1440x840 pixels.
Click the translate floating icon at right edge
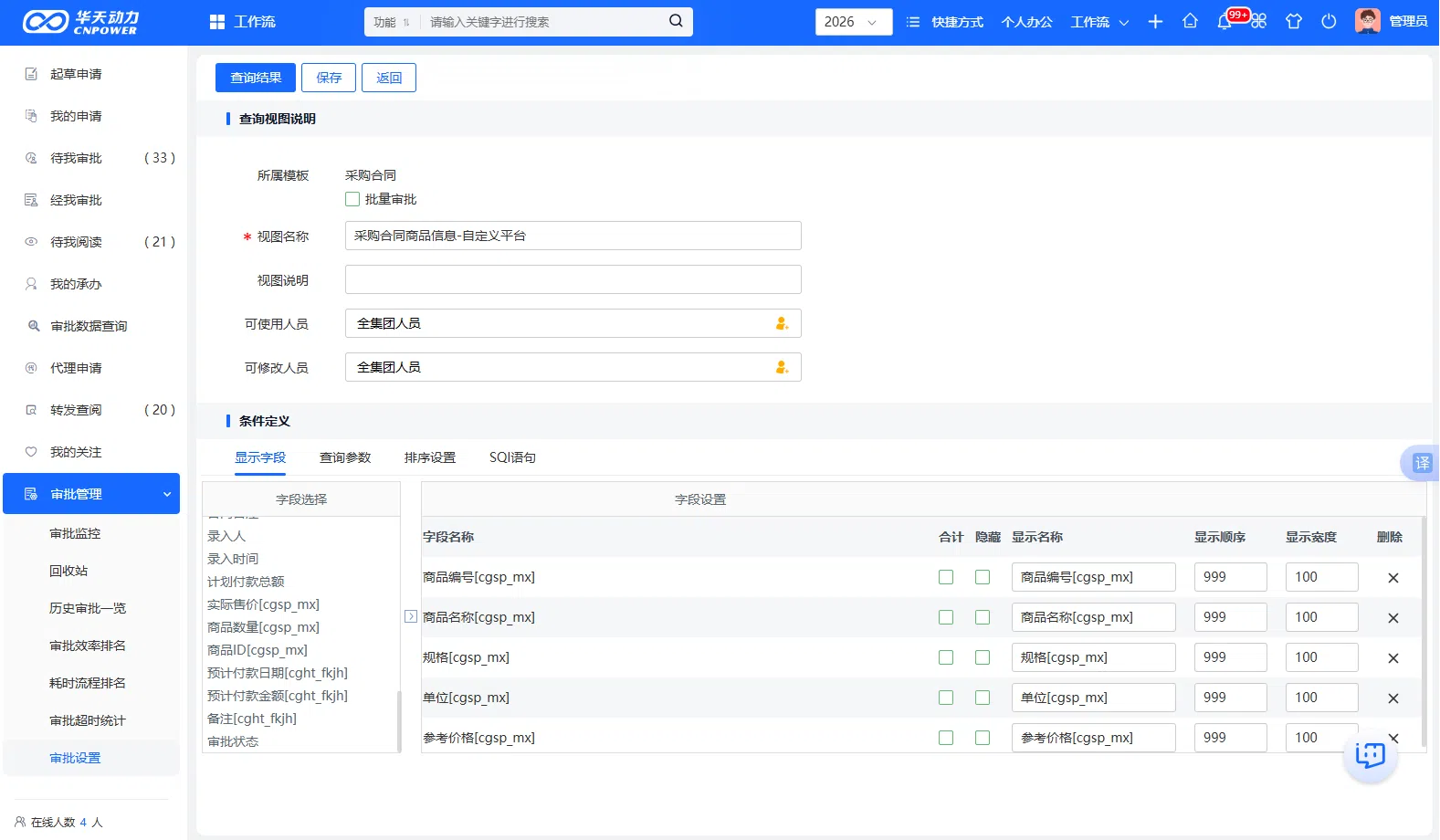1422,463
